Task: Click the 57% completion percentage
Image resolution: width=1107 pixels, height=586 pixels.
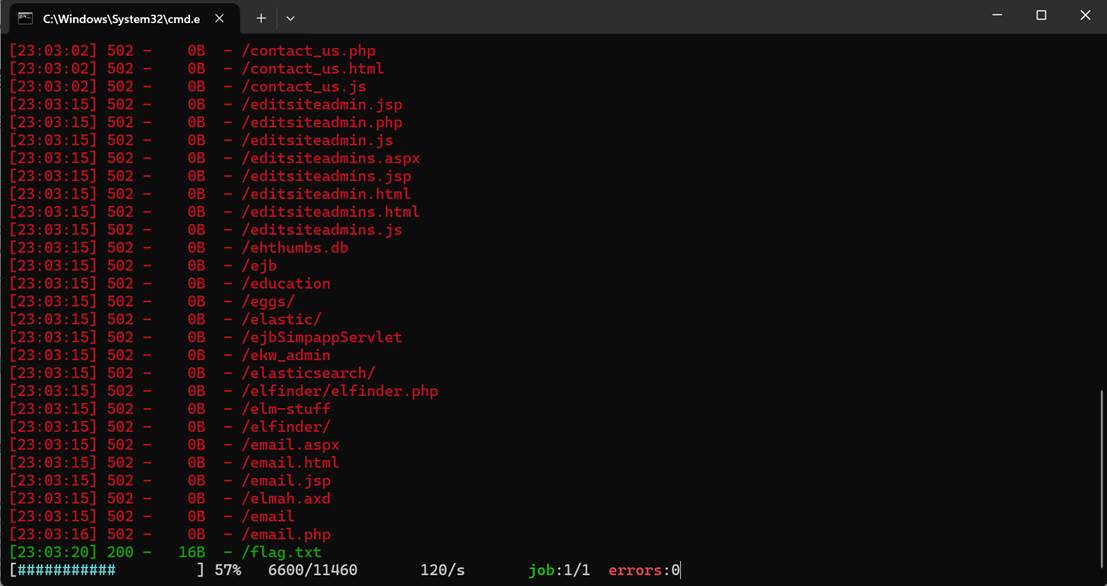Action: (227, 571)
